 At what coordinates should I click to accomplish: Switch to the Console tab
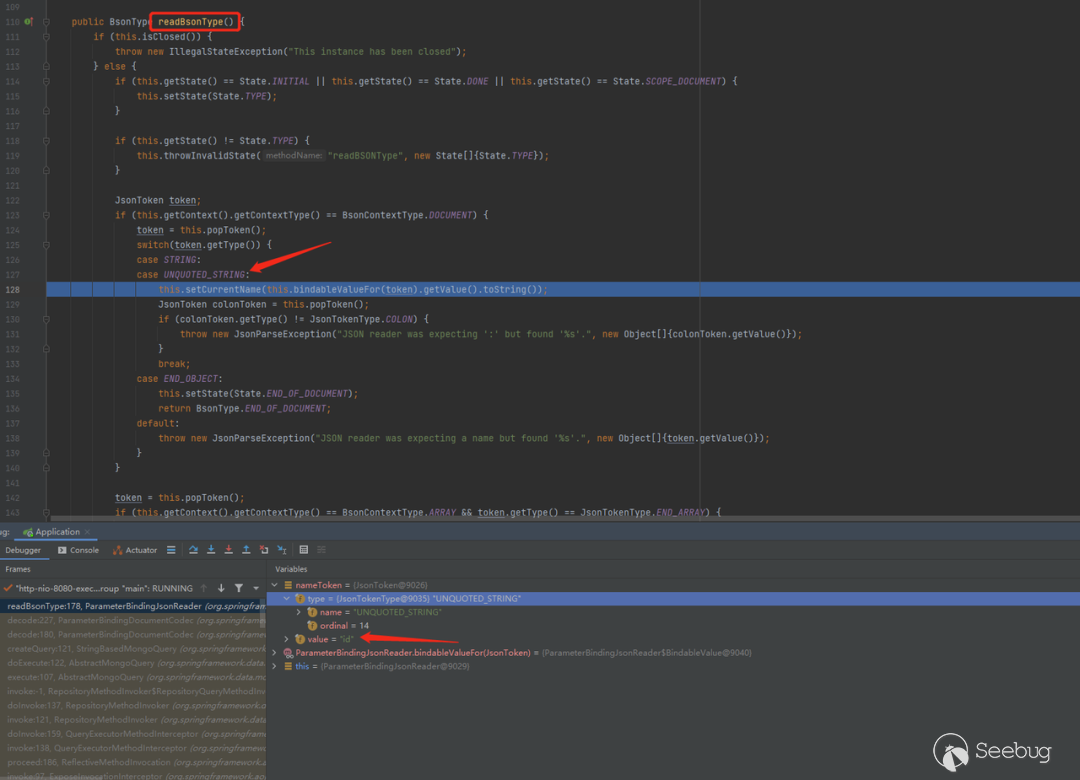[x=78, y=550]
